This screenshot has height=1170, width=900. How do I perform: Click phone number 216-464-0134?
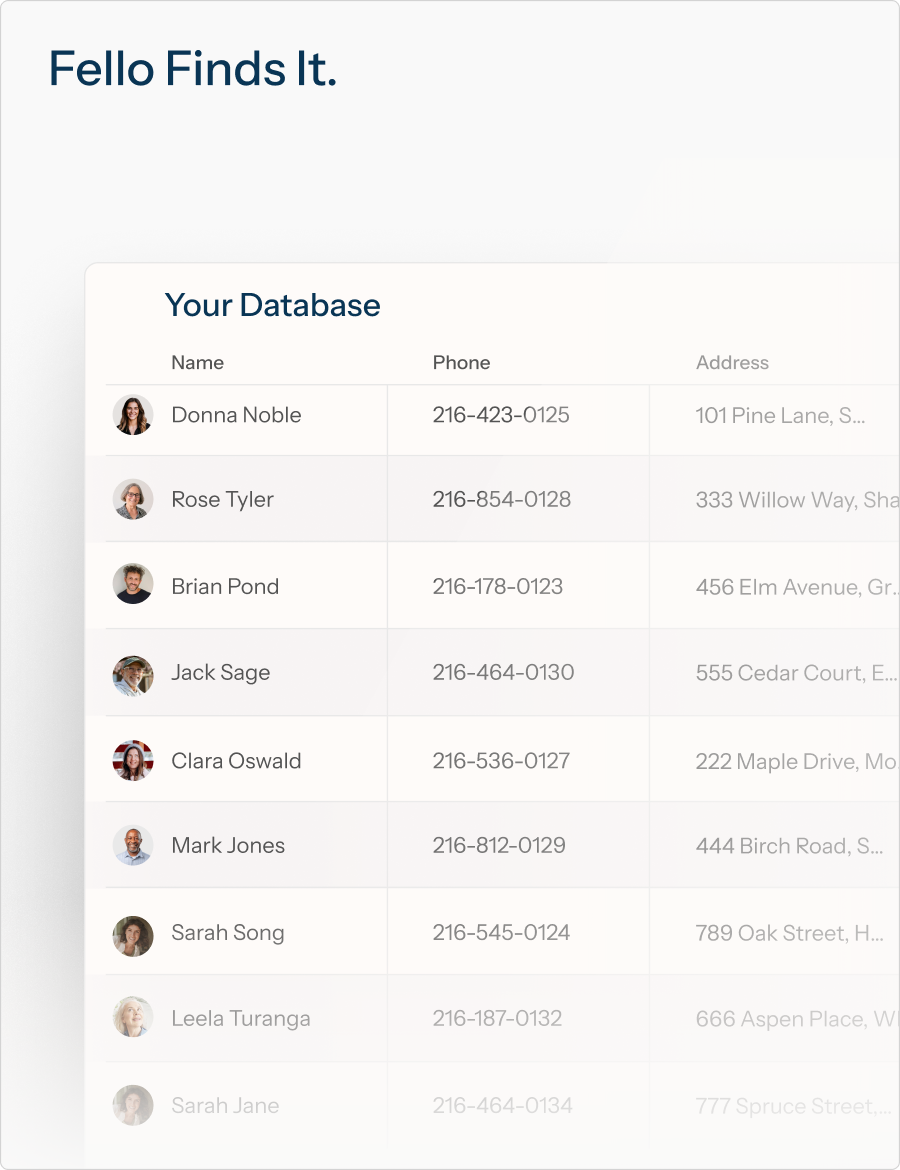click(502, 1106)
